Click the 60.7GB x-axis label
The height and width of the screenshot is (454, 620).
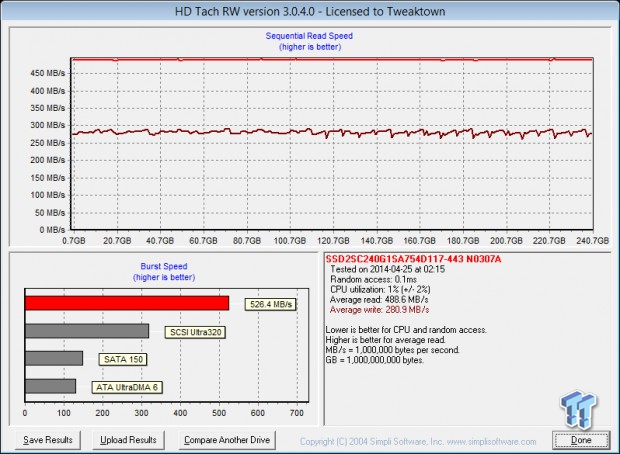point(203,240)
